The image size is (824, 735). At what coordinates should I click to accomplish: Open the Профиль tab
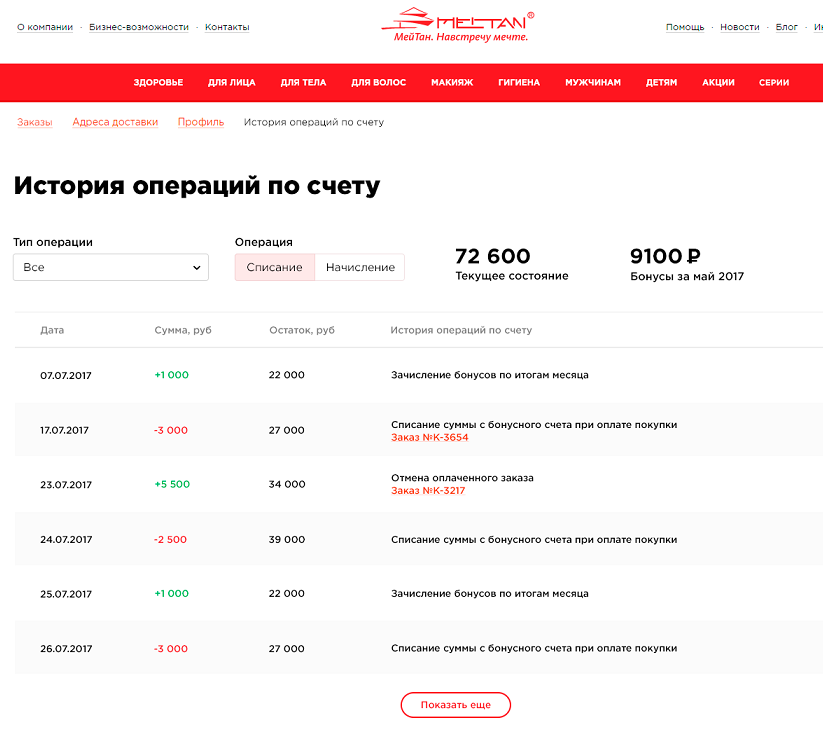tap(201, 122)
